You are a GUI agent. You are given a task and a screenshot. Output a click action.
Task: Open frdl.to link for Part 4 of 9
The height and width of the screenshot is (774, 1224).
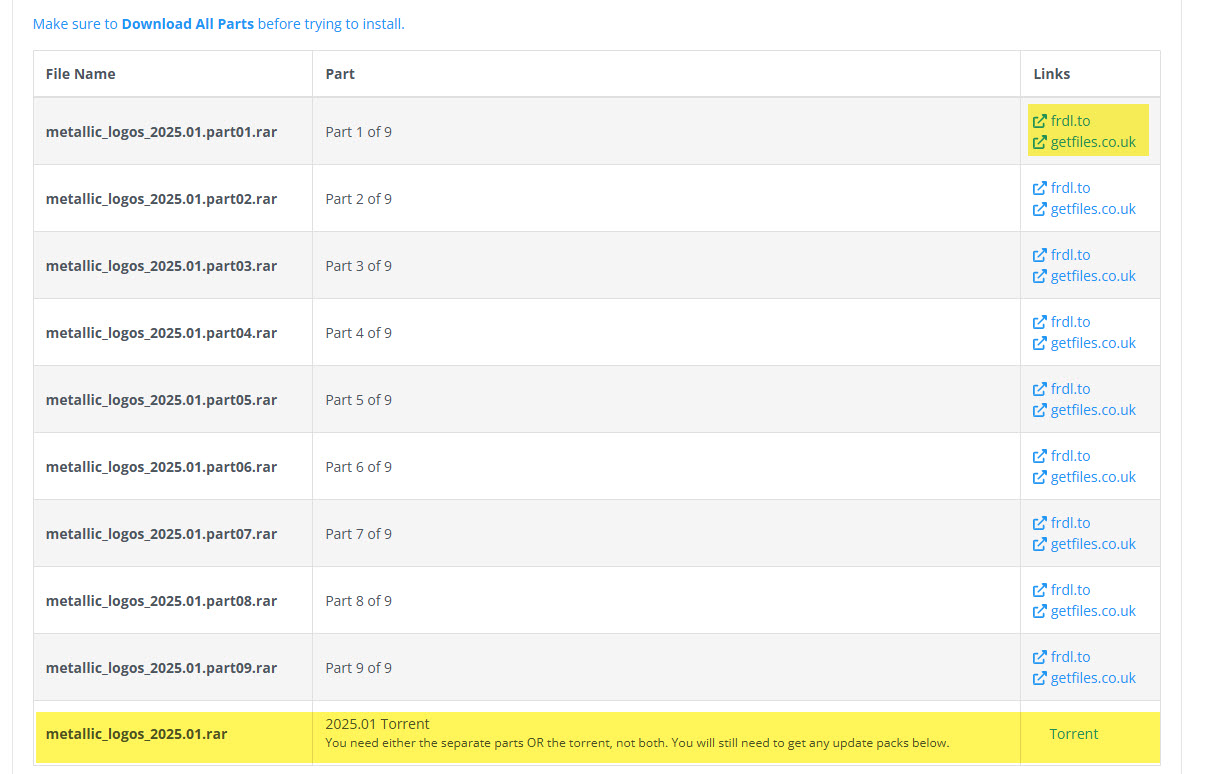click(x=1070, y=322)
